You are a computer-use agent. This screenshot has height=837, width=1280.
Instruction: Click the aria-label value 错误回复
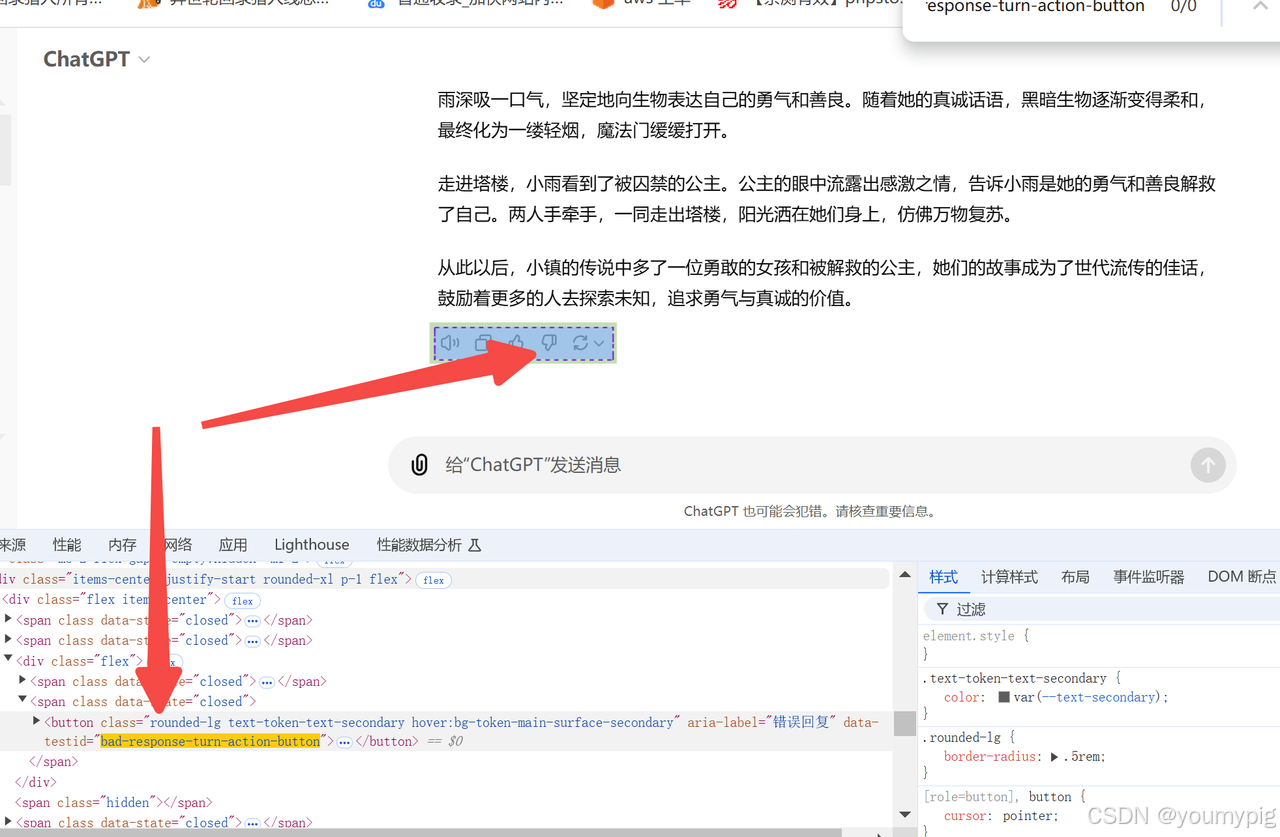pos(801,721)
